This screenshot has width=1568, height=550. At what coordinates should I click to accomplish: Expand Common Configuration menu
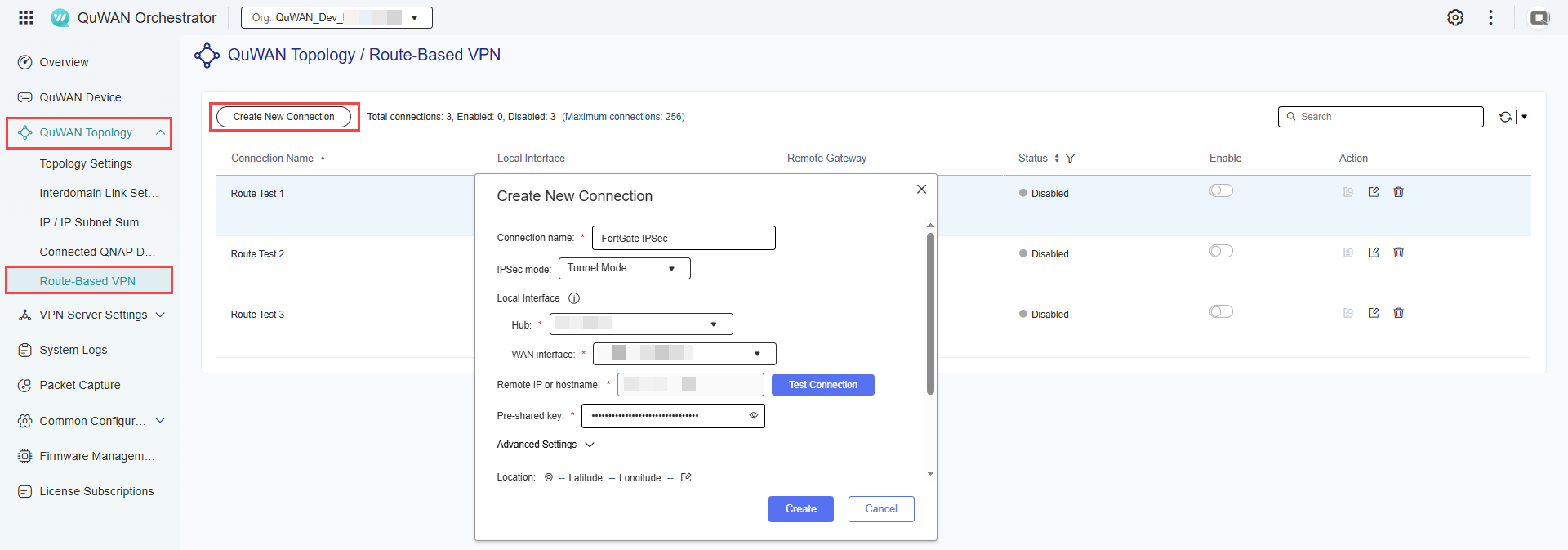pyautogui.click(x=160, y=421)
